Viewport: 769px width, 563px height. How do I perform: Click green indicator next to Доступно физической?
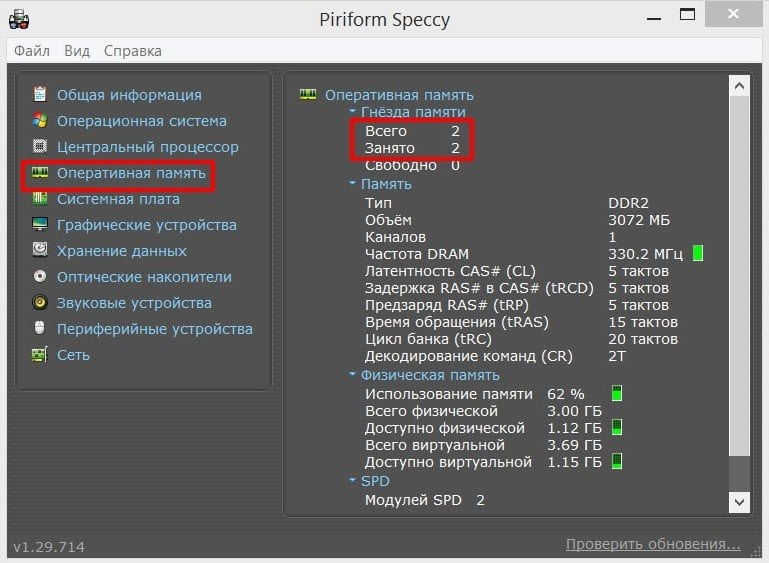point(617,427)
